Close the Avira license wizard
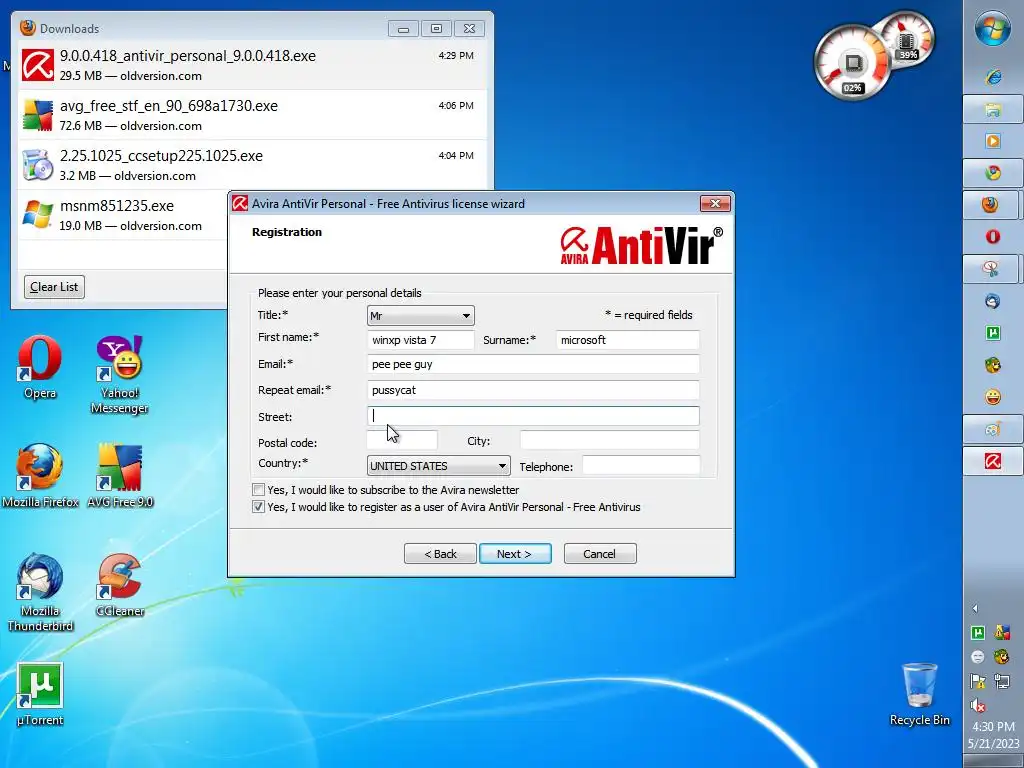 [x=715, y=204]
